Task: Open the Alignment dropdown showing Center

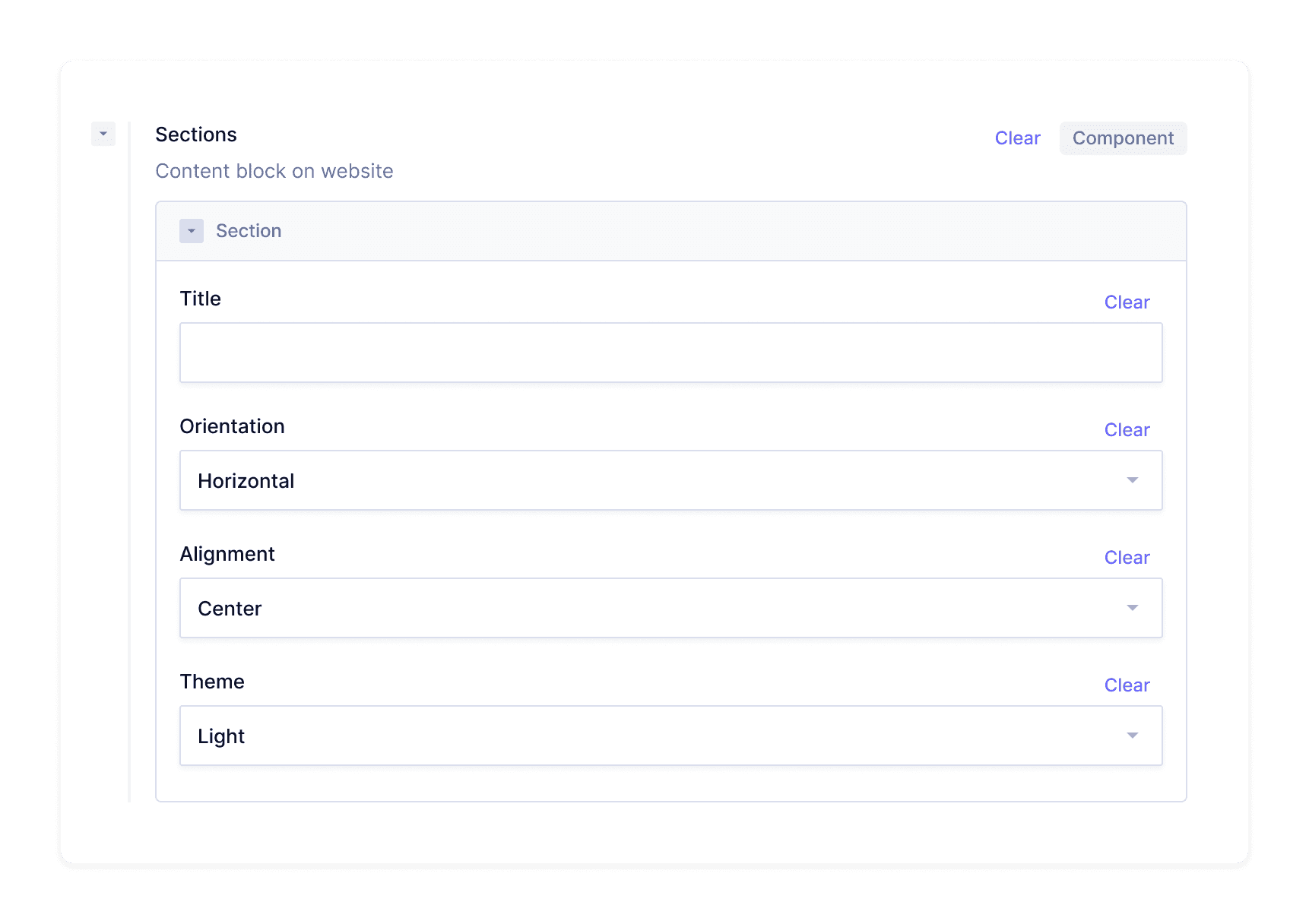Action: (654, 608)
